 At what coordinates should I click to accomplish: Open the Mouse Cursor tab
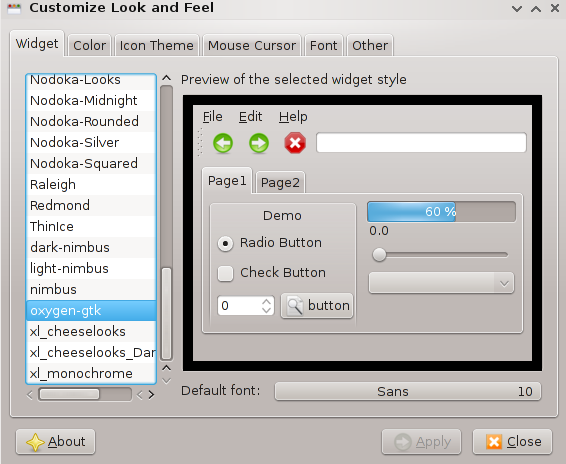click(x=252, y=45)
